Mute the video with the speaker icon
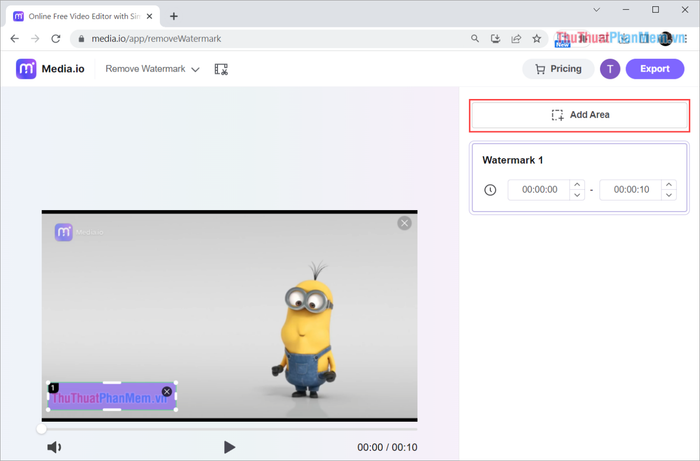The width and height of the screenshot is (700, 461). pos(54,447)
